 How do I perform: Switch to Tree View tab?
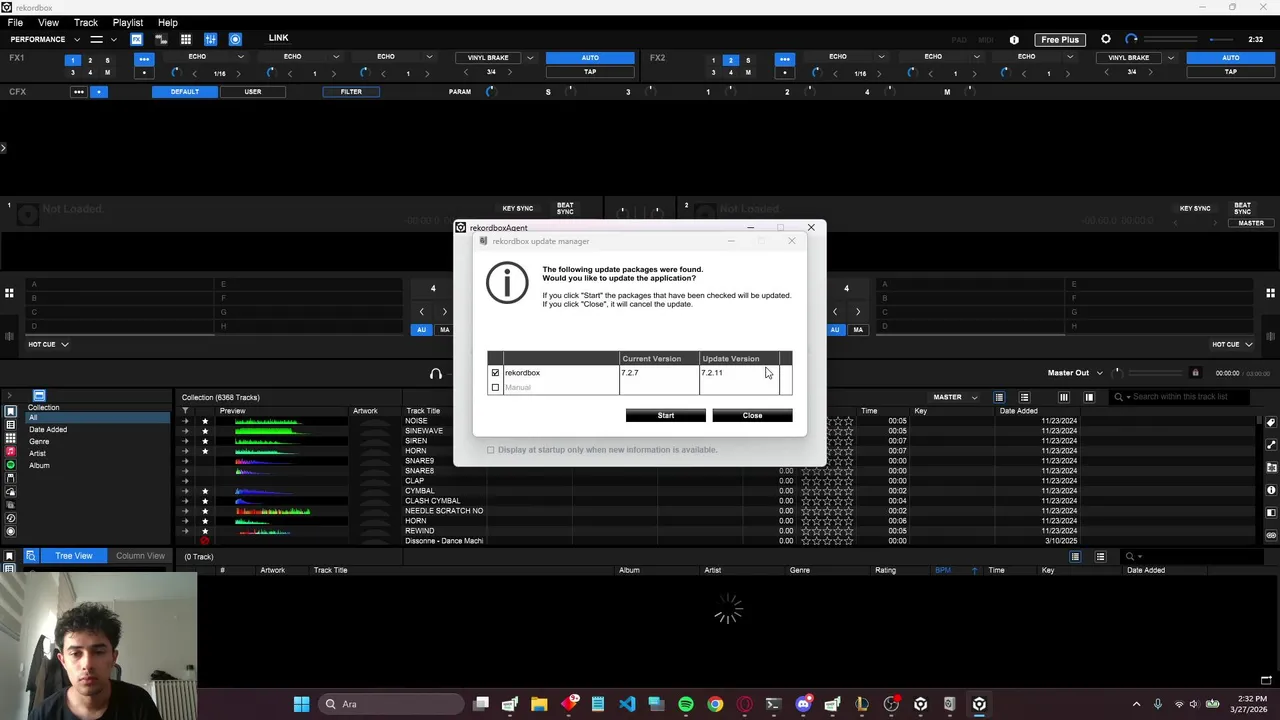[x=74, y=556]
